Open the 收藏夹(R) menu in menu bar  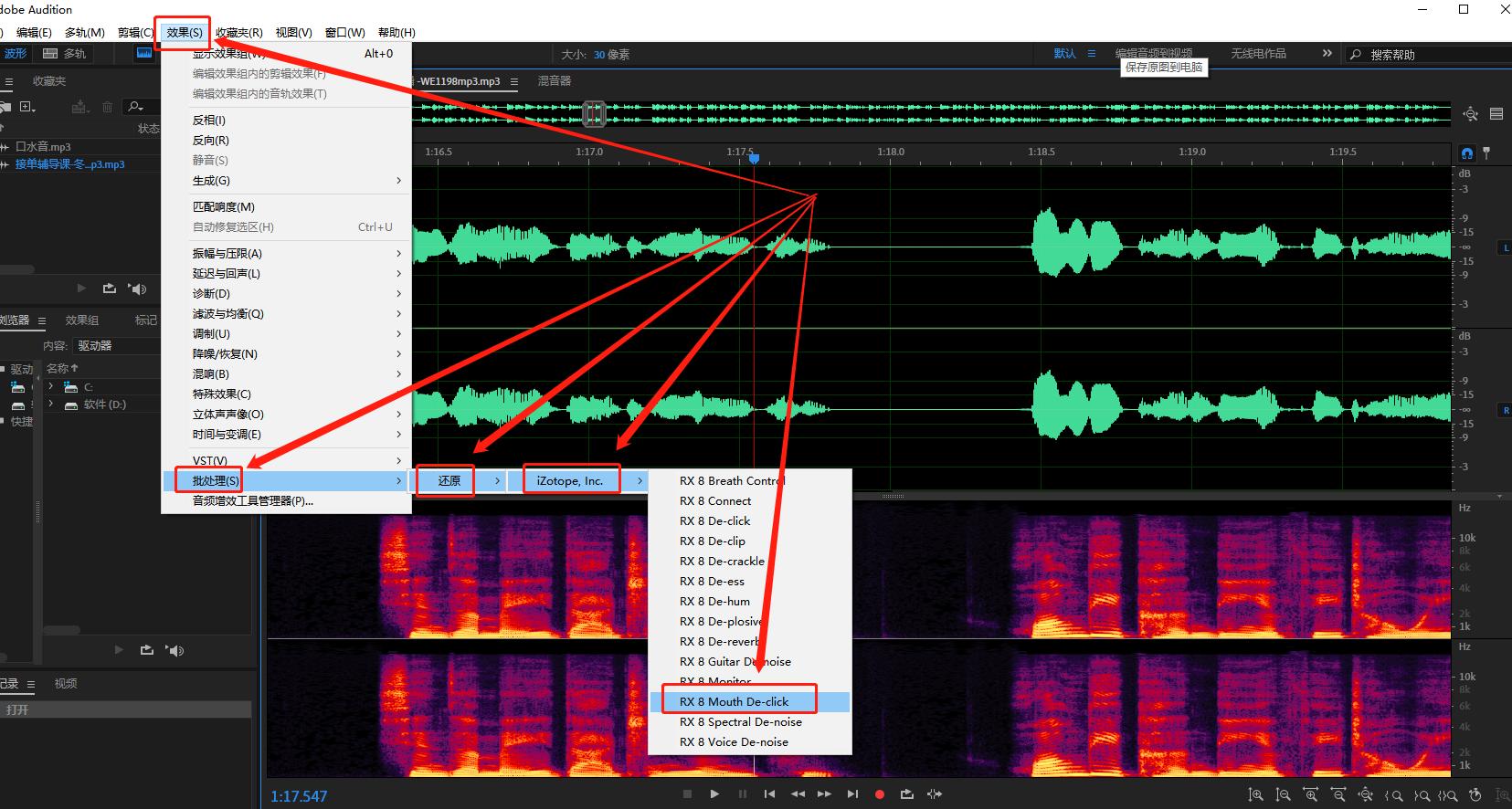pos(239,32)
